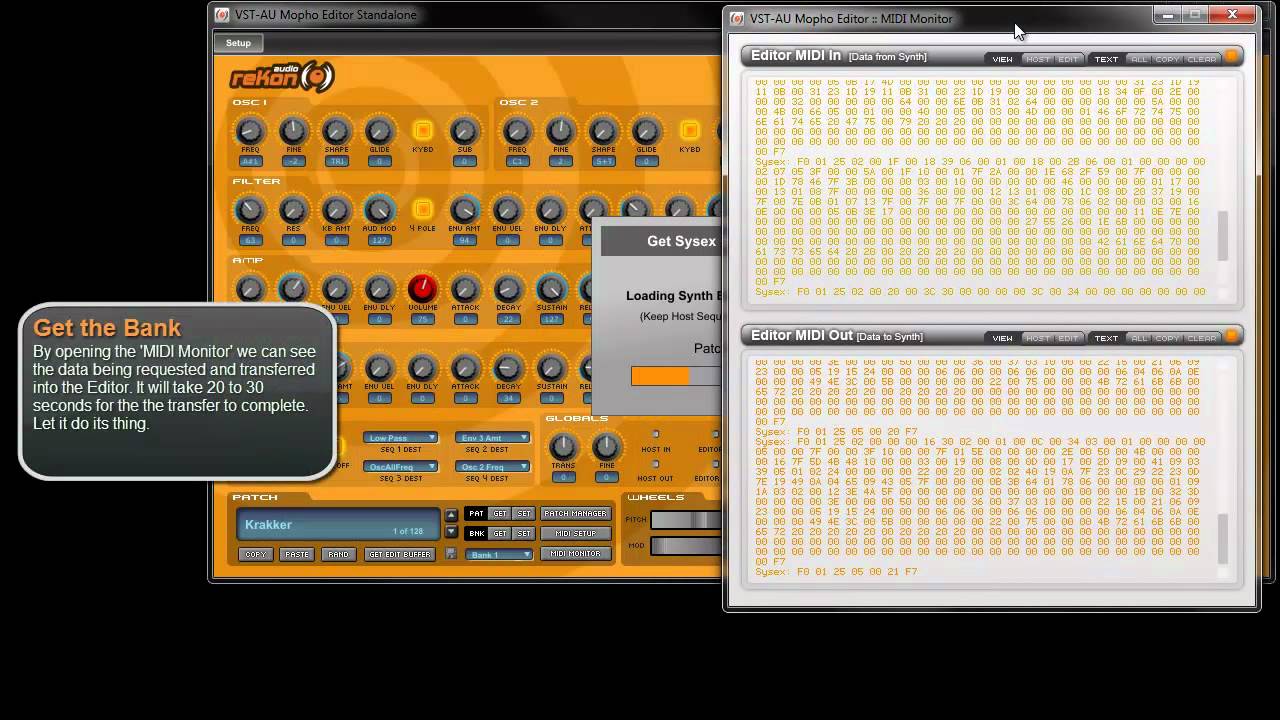Click the OSC 2 FINE knob
Viewport: 1280px width, 720px height.
560,131
